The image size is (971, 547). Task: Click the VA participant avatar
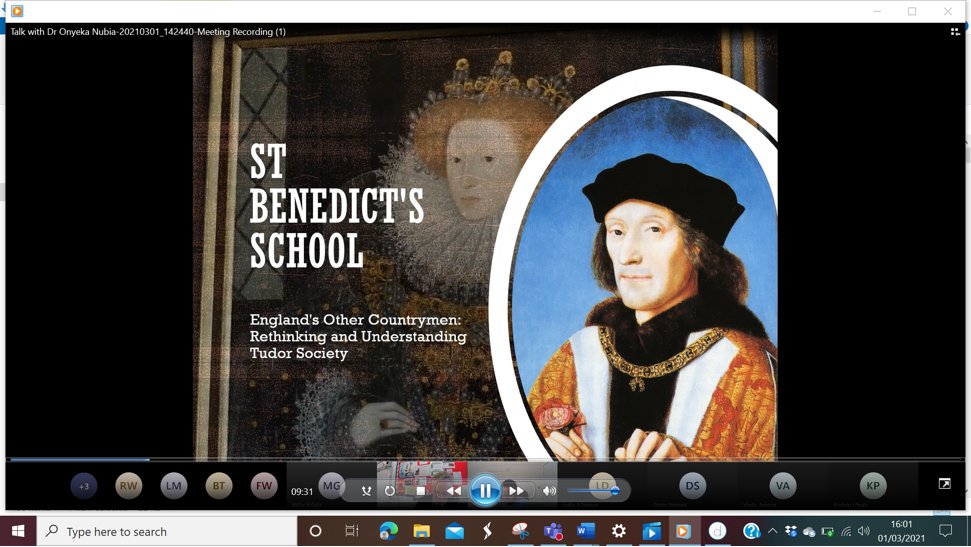(783, 486)
